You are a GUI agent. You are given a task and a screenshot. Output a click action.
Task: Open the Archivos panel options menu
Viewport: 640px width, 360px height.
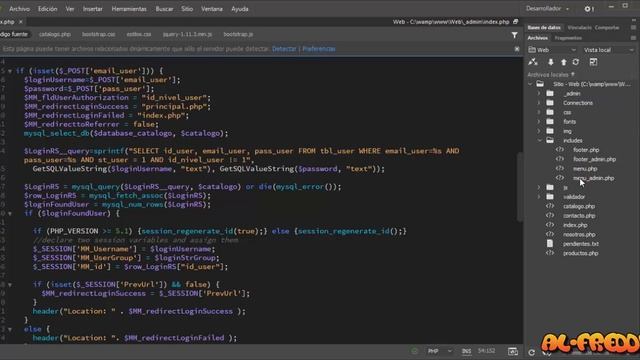(633, 38)
